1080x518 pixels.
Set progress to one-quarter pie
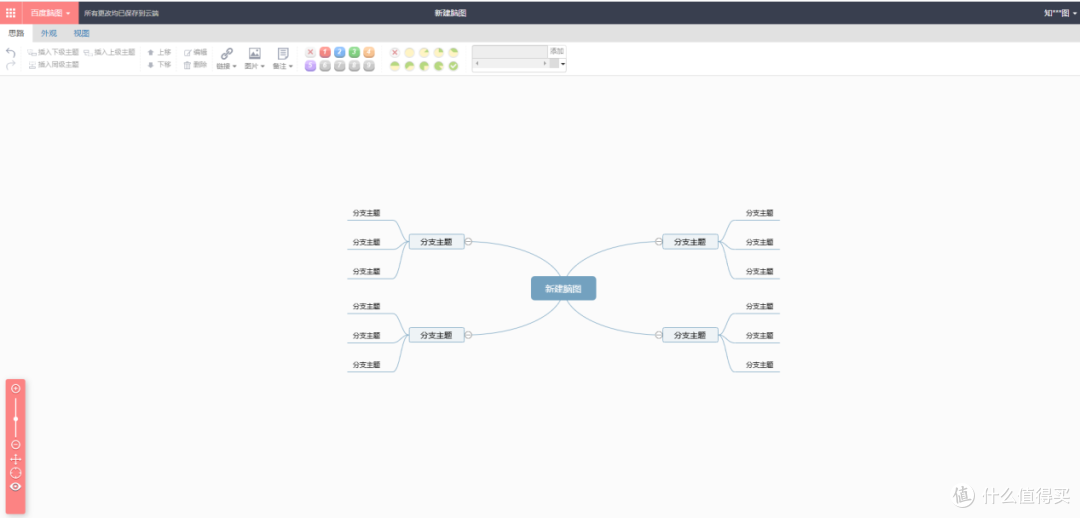pos(439,52)
